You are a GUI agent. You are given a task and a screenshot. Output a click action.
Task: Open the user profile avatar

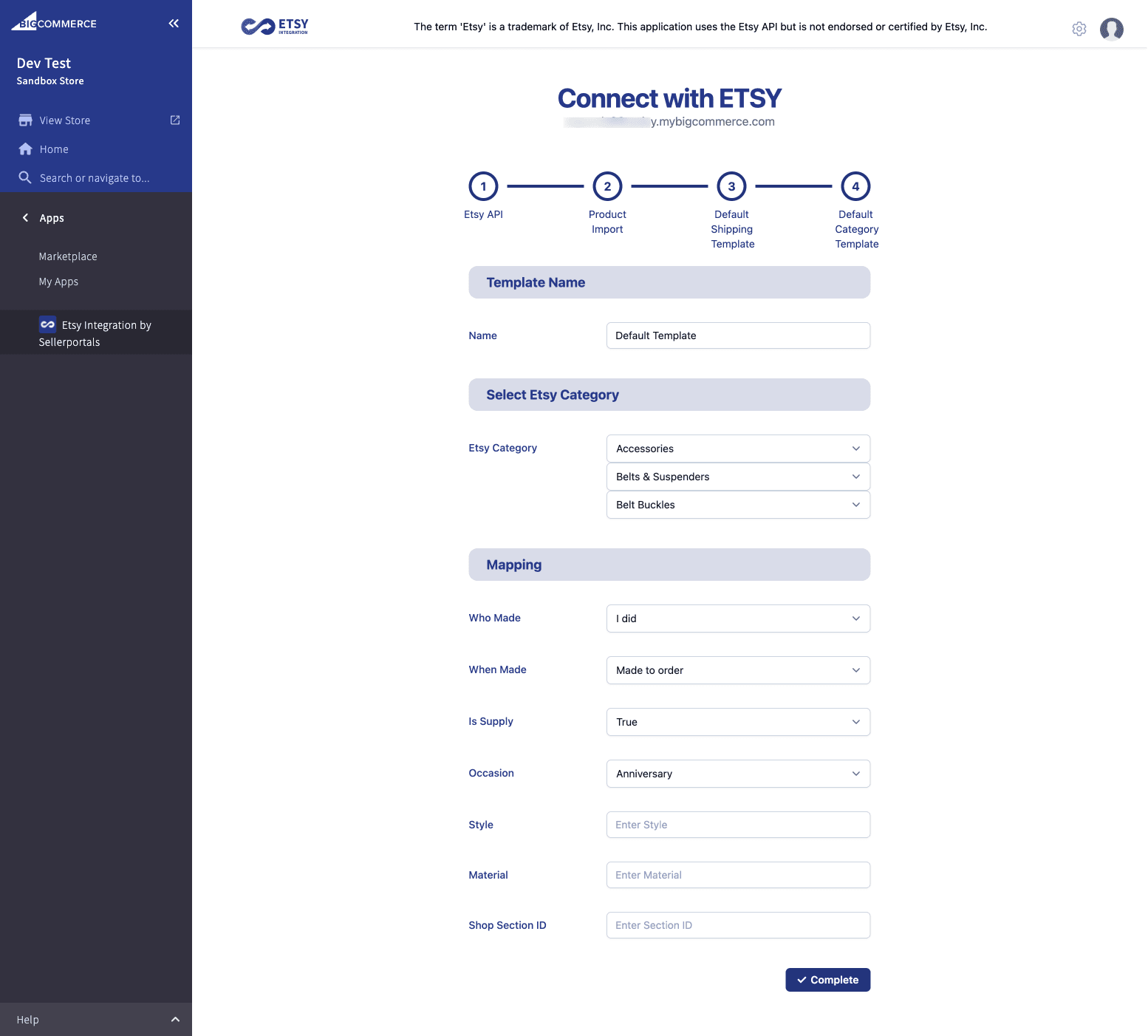[1112, 29]
